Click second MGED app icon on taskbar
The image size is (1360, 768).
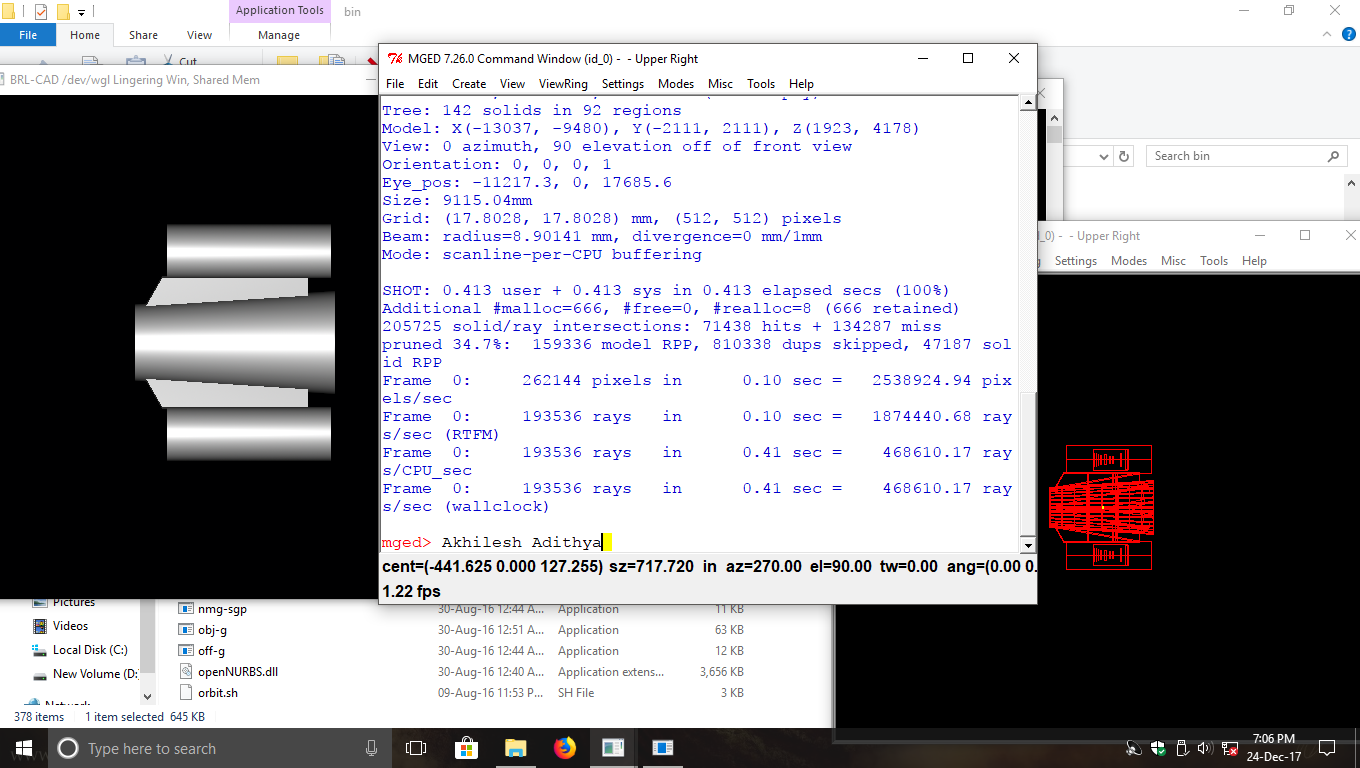[662, 748]
